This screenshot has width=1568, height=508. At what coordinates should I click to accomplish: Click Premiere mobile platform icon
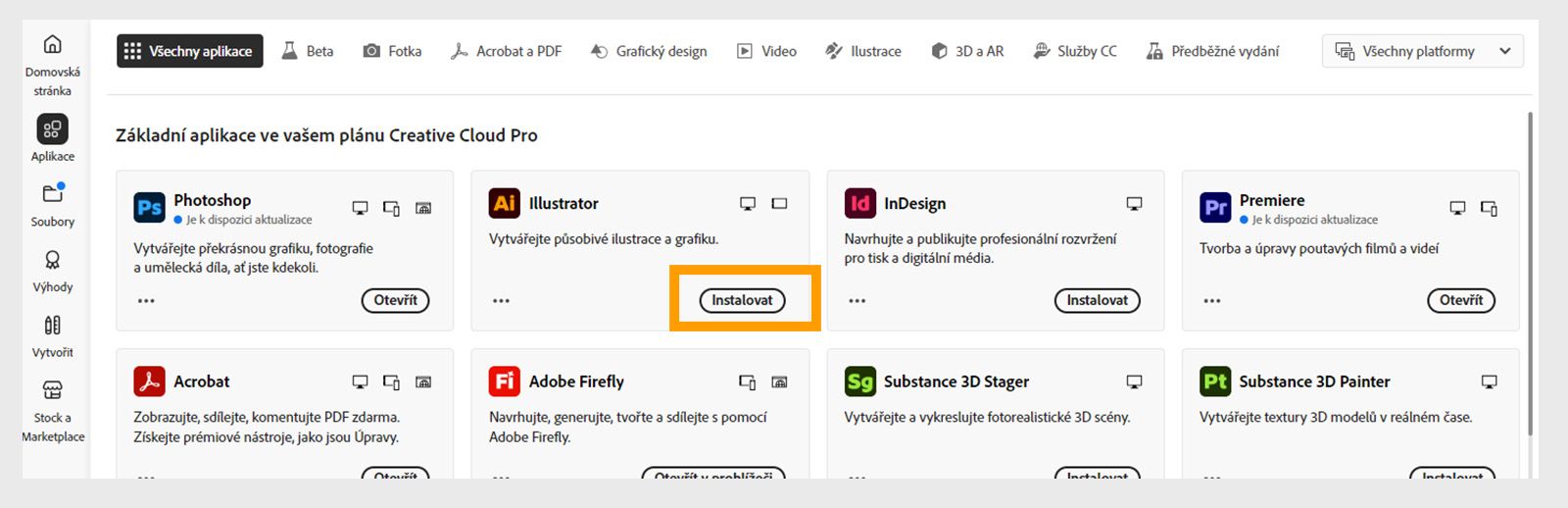pos(1489,208)
